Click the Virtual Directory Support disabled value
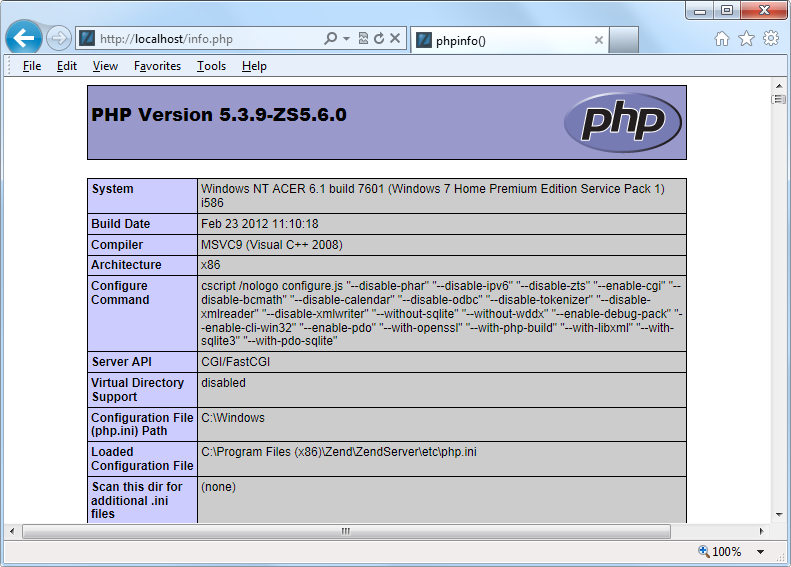 pos(223,383)
